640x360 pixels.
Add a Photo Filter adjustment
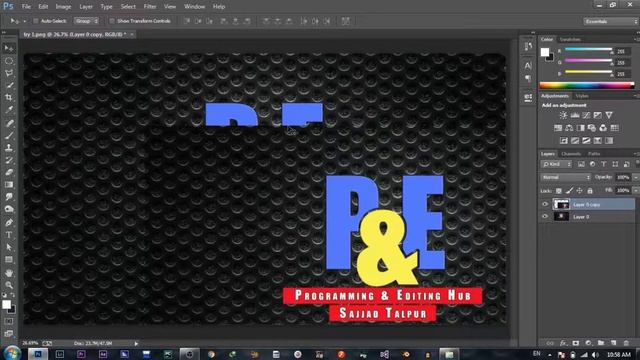click(x=592, y=128)
